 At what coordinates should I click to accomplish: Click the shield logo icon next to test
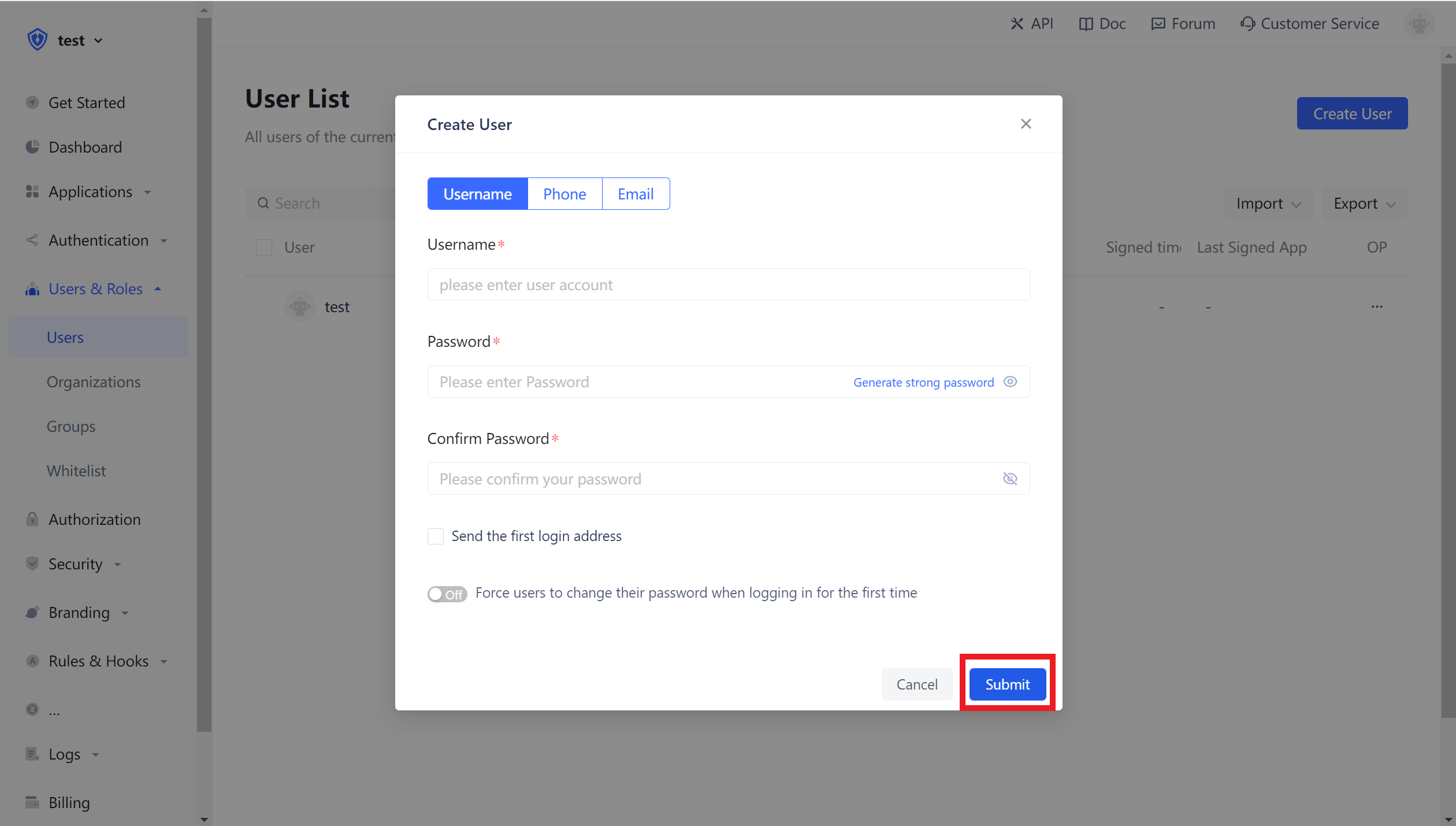pos(38,40)
